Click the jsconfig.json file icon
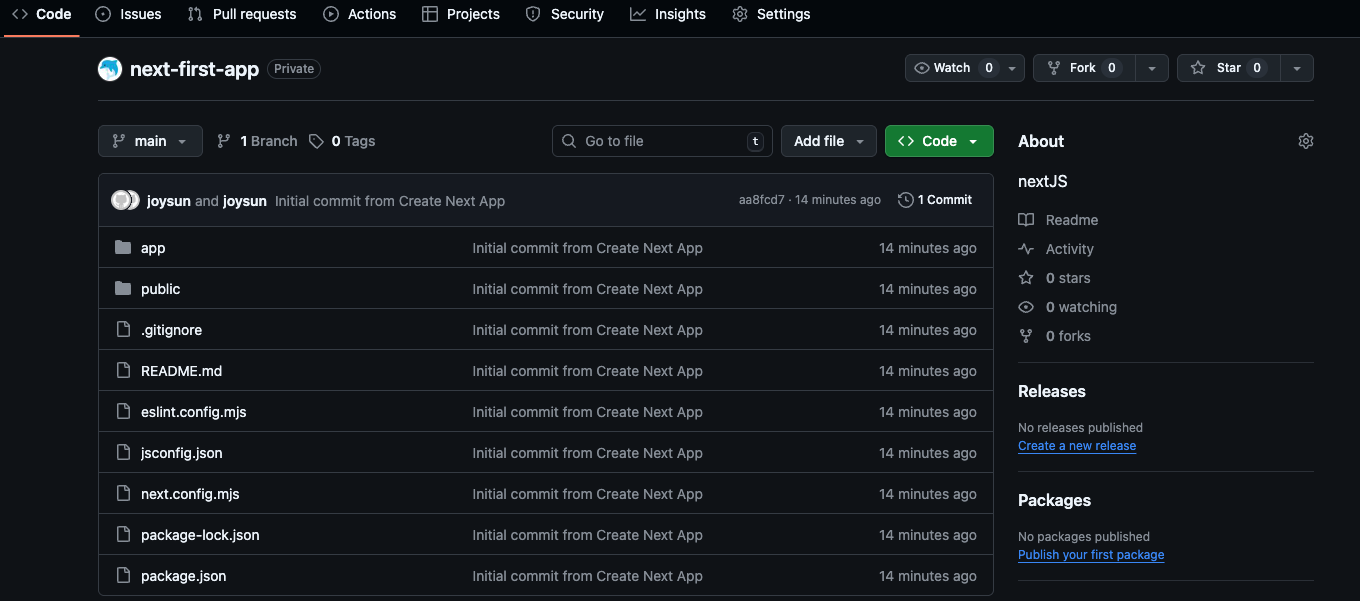This screenshot has height=601, width=1360. tap(123, 453)
